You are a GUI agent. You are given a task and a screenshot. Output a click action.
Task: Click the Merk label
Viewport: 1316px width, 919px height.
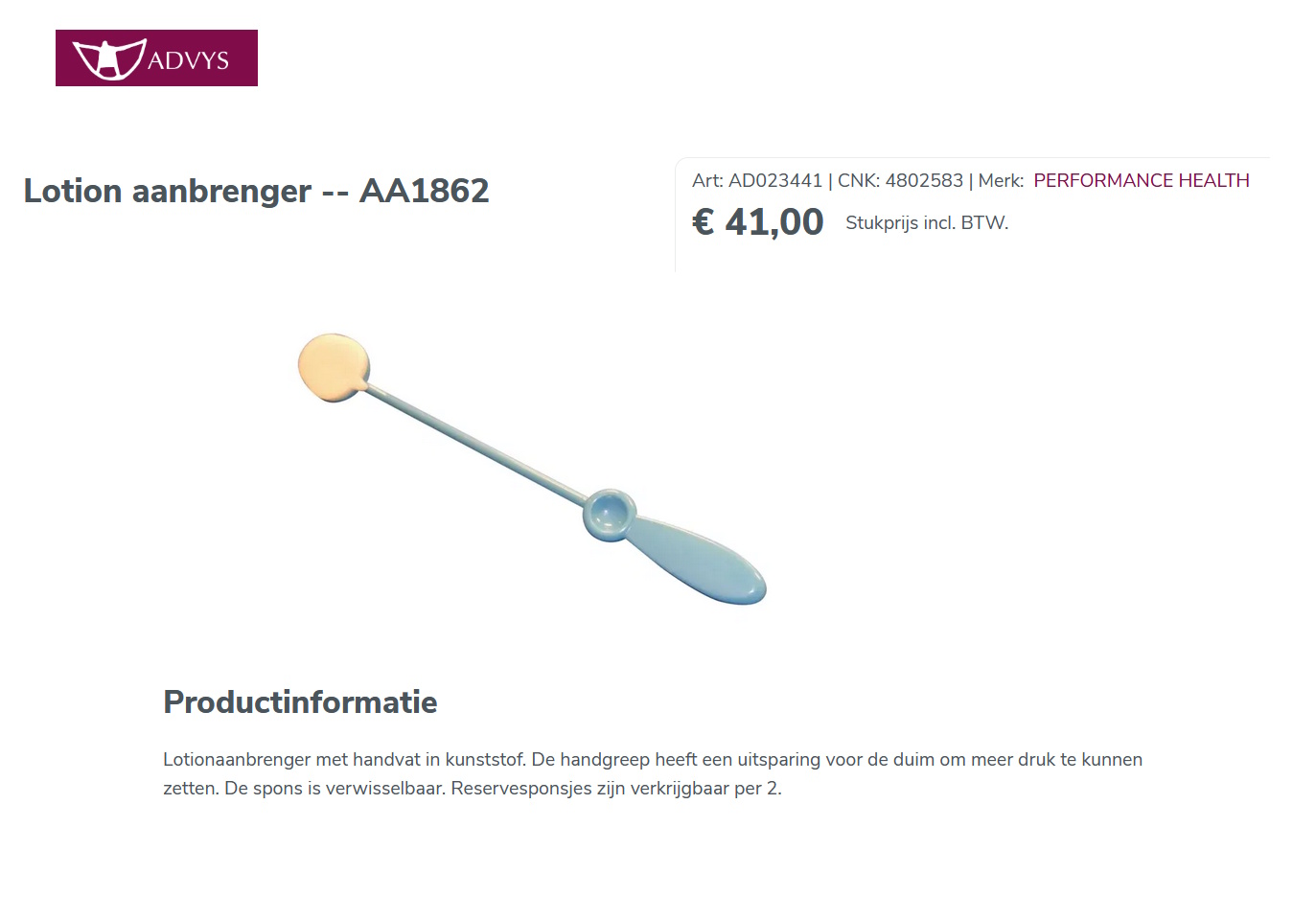[1000, 180]
